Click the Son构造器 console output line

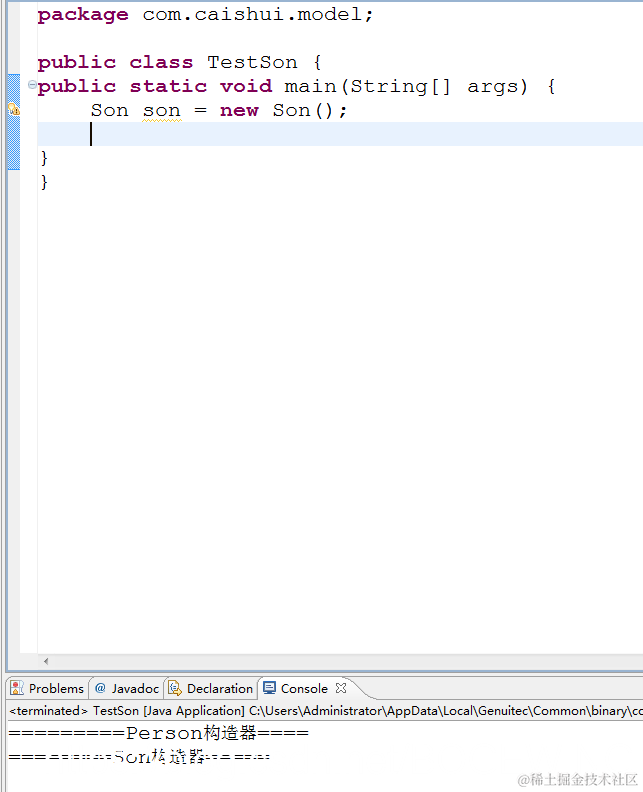coord(139,757)
